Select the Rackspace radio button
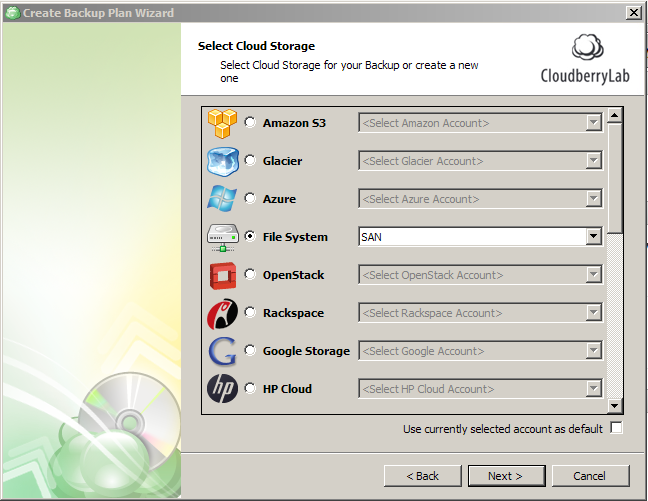The width and height of the screenshot is (648, 501). click(x=250, y=312)
